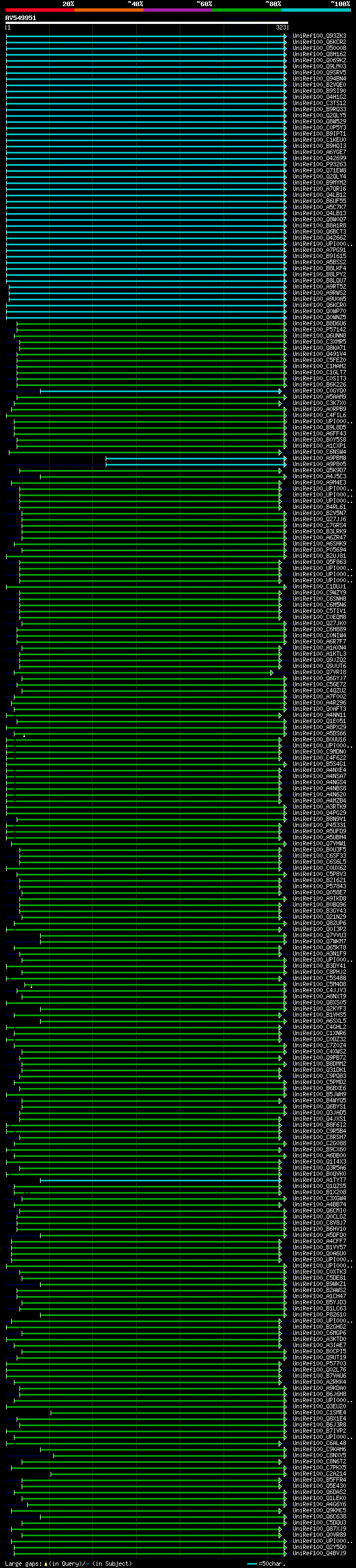The height and width of the screenshot is (1568, 356).
Task: Open the hit UniRef100_Q6KCR2
Action: pyautogui.click(x=319, y=42)
